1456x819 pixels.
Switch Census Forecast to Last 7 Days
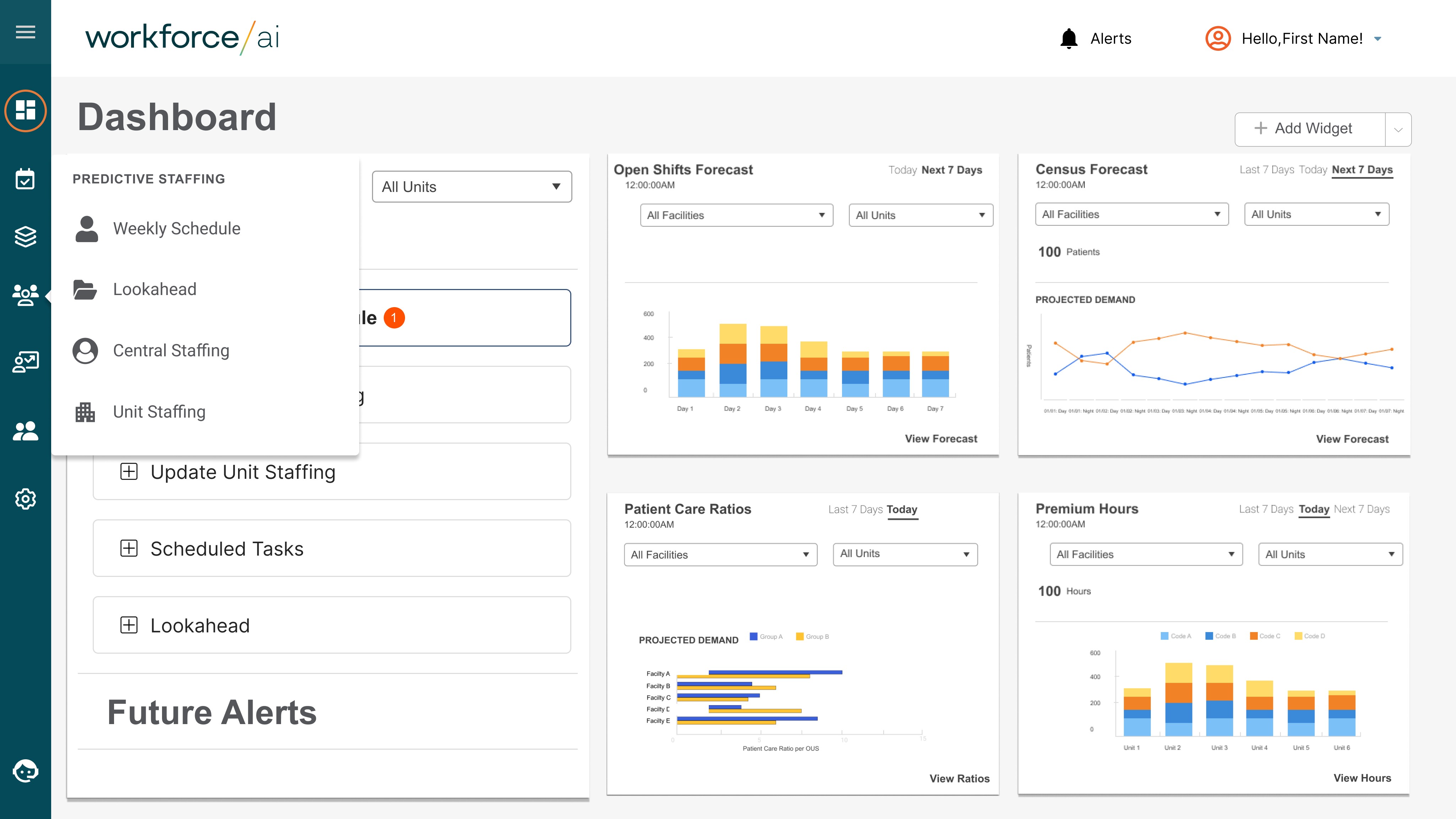(x=1266, y=170)
